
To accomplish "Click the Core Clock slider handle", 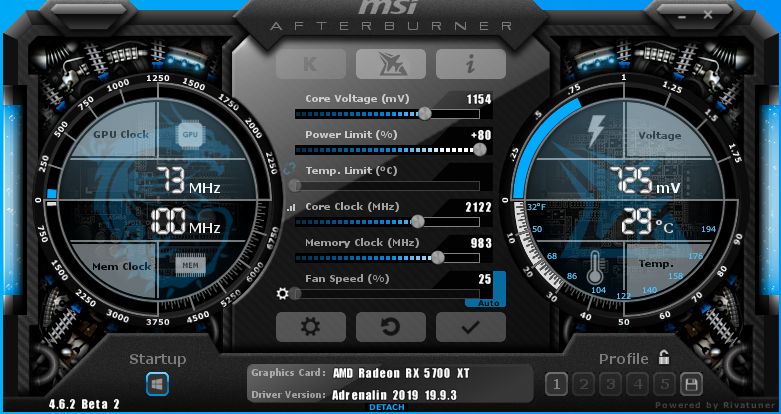I will coord(418,222).
